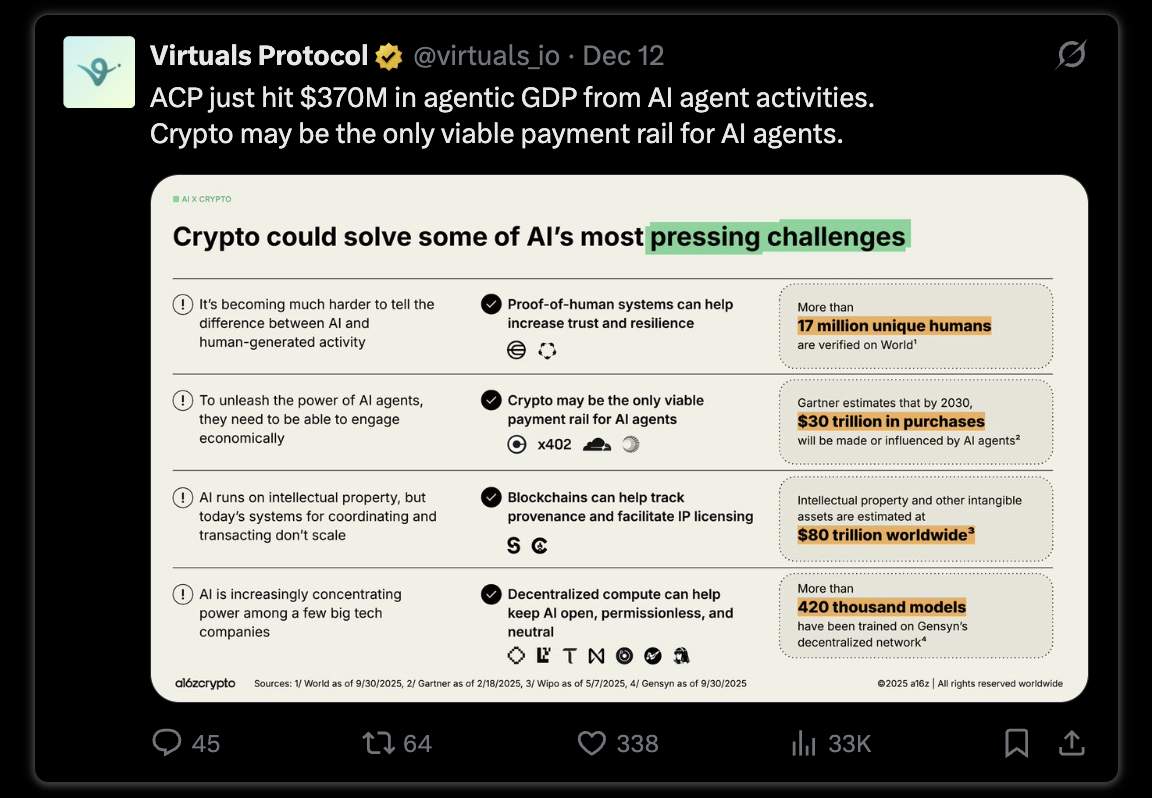This screenshot has height=798, width=1152.
Task: Click the gold verified badge
Action: click(389, 57)
